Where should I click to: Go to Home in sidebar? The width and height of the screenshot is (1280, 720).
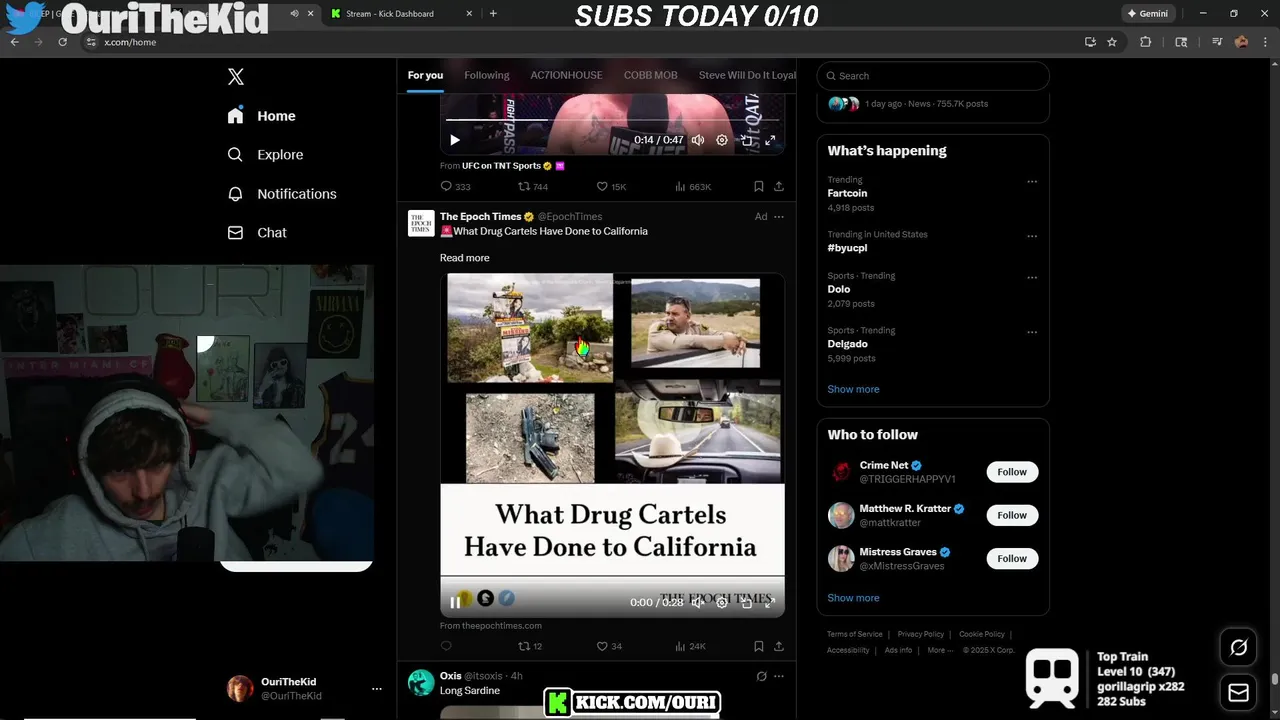[261, 116]
